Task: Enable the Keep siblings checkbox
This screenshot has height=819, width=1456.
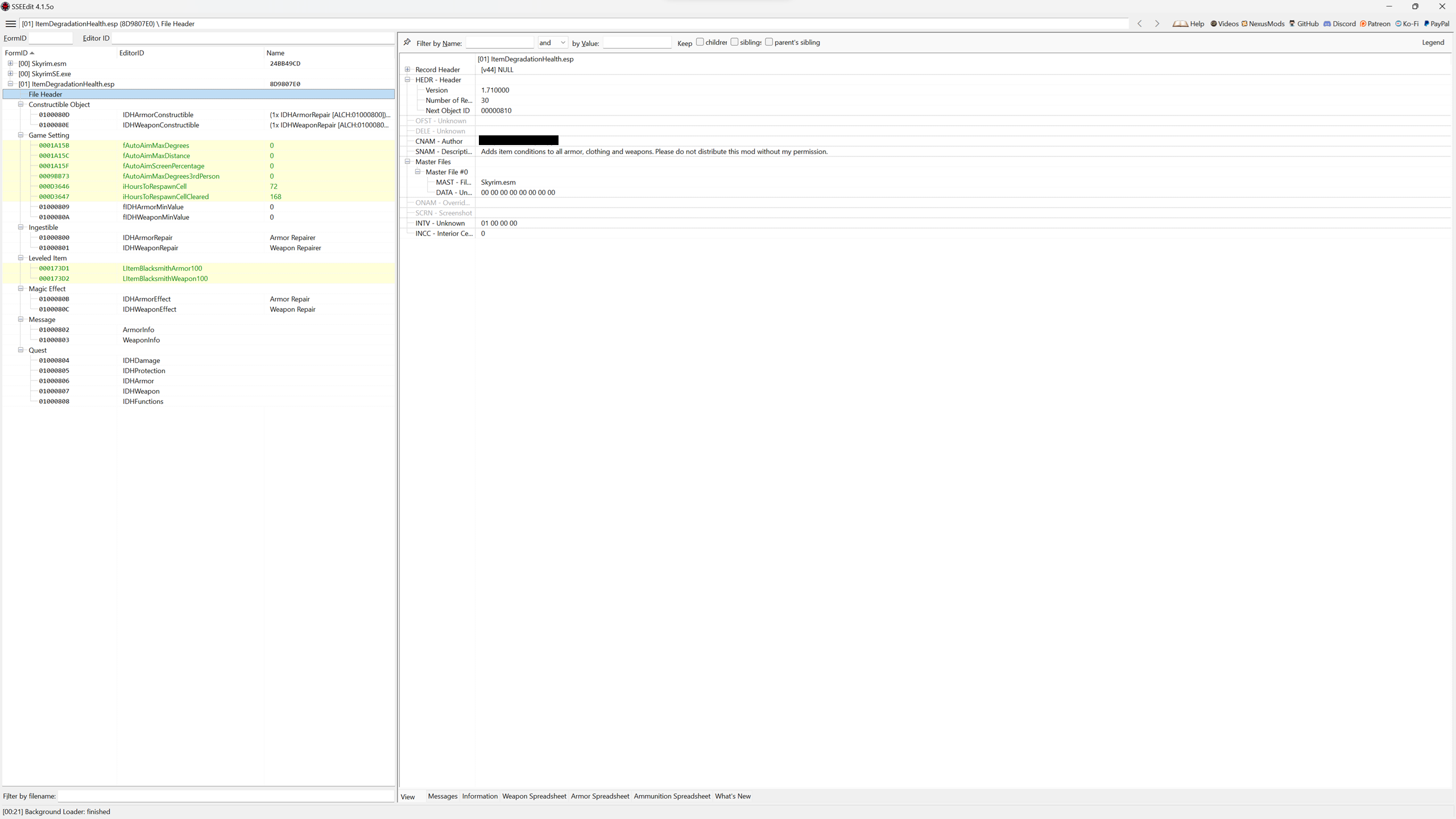Action: click(x=734, y=42)
